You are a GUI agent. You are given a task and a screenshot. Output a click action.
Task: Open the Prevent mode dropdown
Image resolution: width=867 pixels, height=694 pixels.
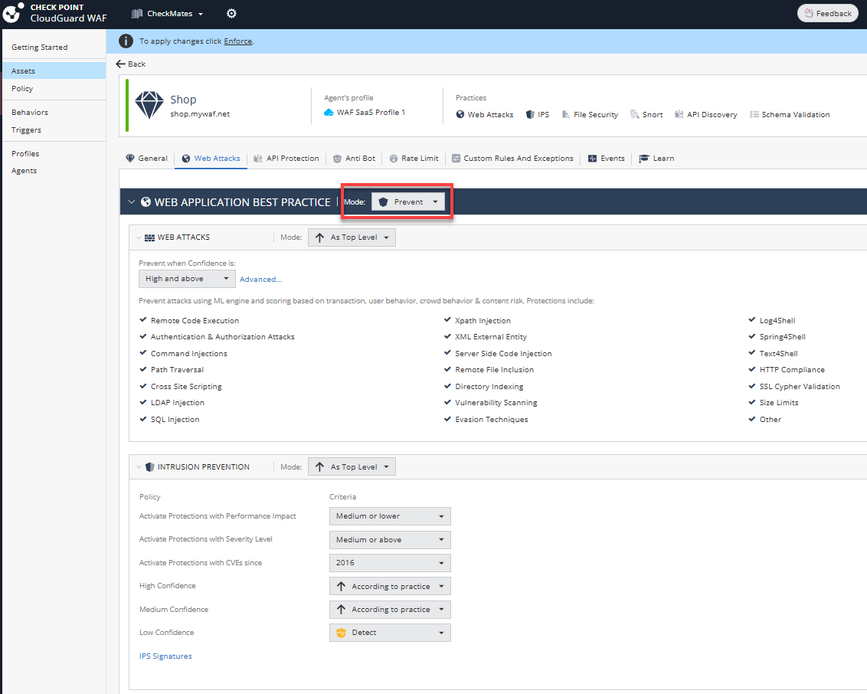(408, 202)
